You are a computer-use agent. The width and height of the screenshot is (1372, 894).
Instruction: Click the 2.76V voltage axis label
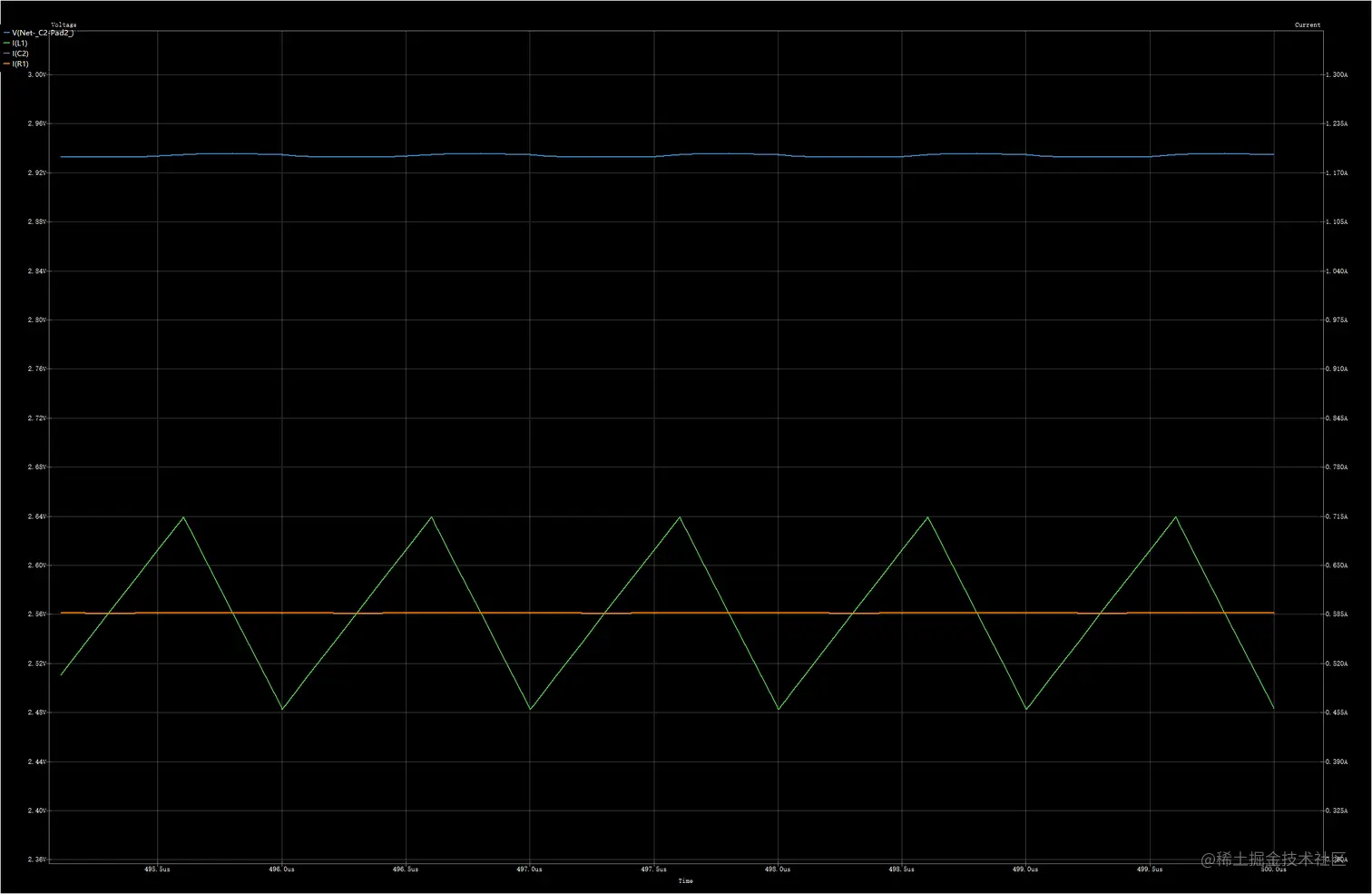36,368
